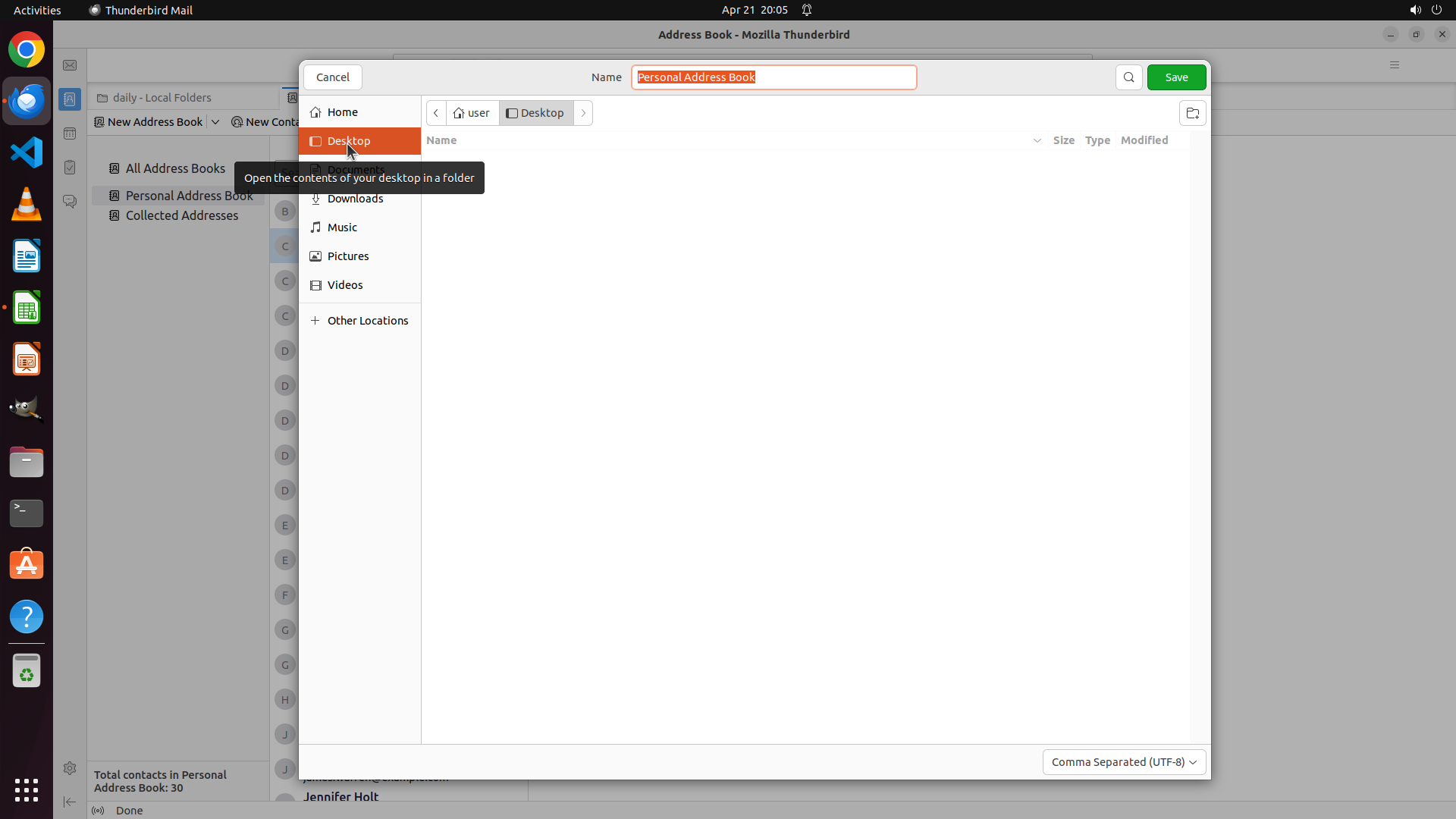Screen dimensions: 1456x819
Task: Open Thunderbird settings gear icon
Action: pyautogui.click(x=70, y=768)
